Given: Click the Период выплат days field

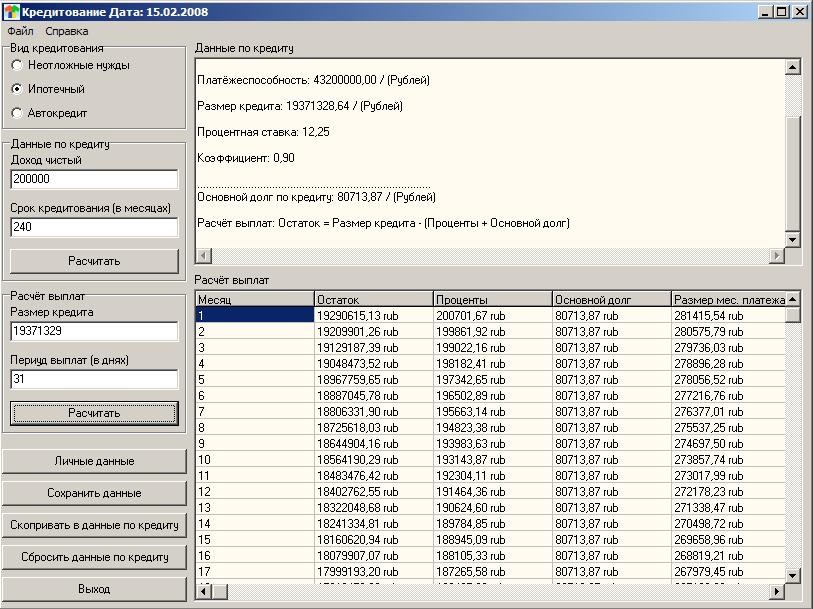Looking at the screenshot, I should point(94,379).
